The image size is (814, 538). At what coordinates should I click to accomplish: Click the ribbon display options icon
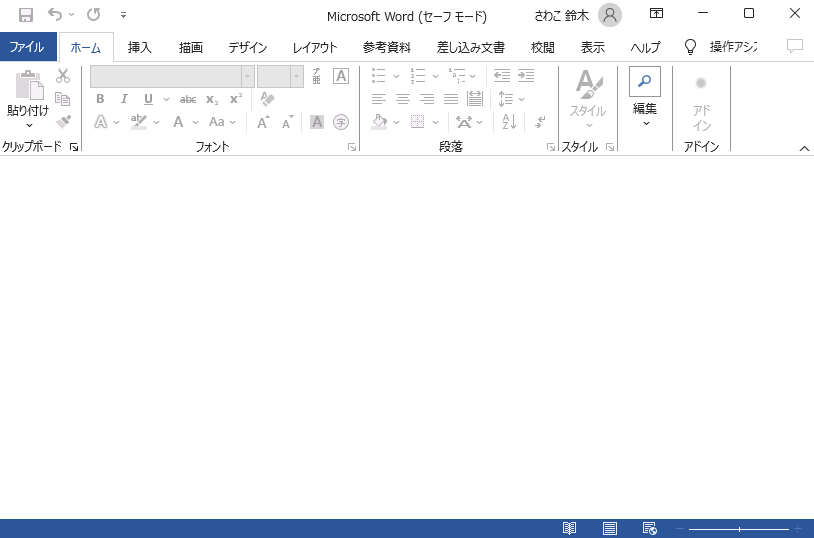click(656, 14)
